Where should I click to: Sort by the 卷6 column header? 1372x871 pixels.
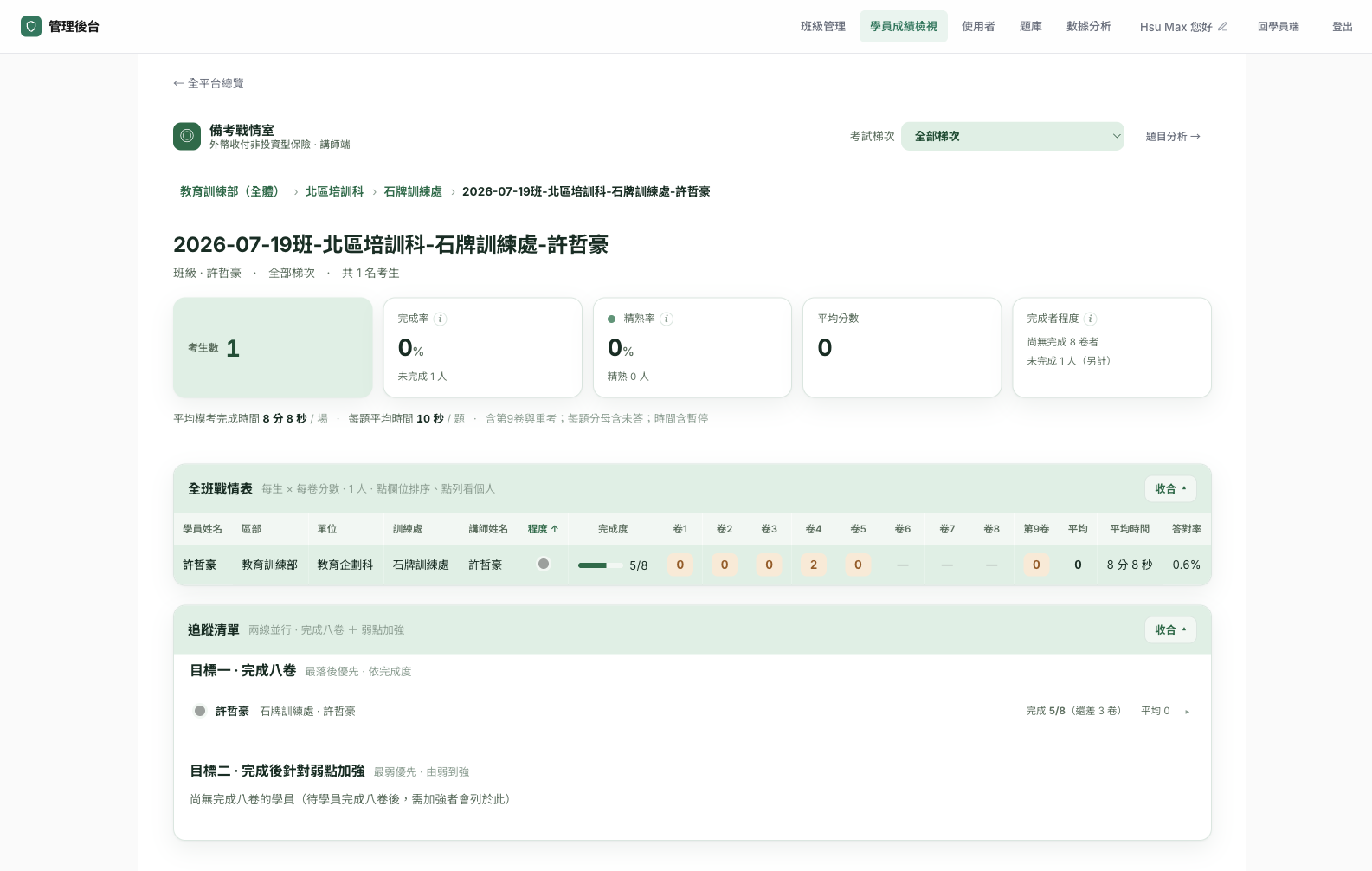point(903,528)
